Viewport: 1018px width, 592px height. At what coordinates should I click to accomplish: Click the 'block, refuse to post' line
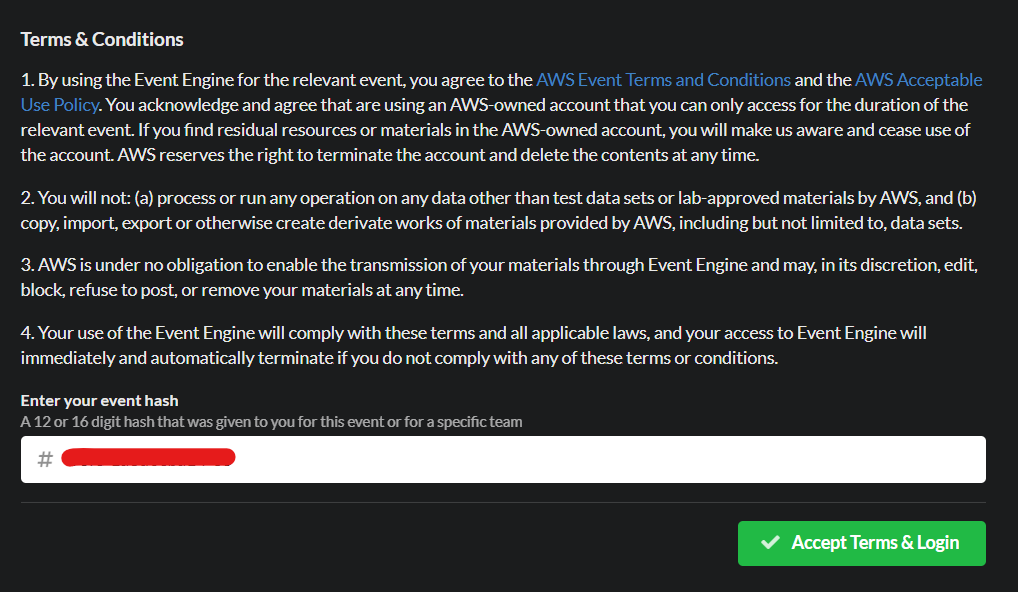(x=242, y=290)
